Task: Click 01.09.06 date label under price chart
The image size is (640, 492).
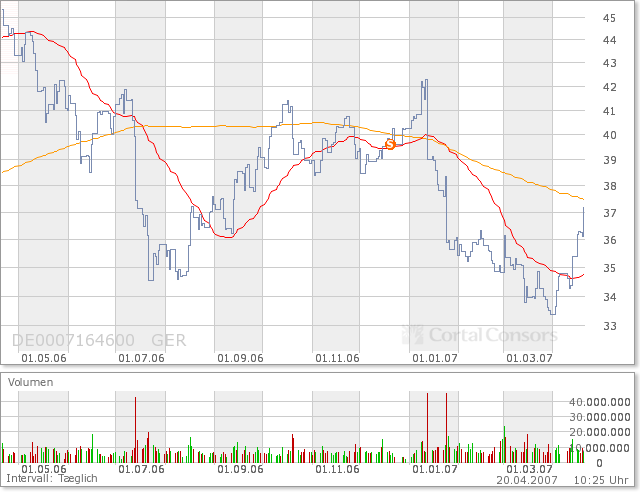Action: tap(241, 357)
